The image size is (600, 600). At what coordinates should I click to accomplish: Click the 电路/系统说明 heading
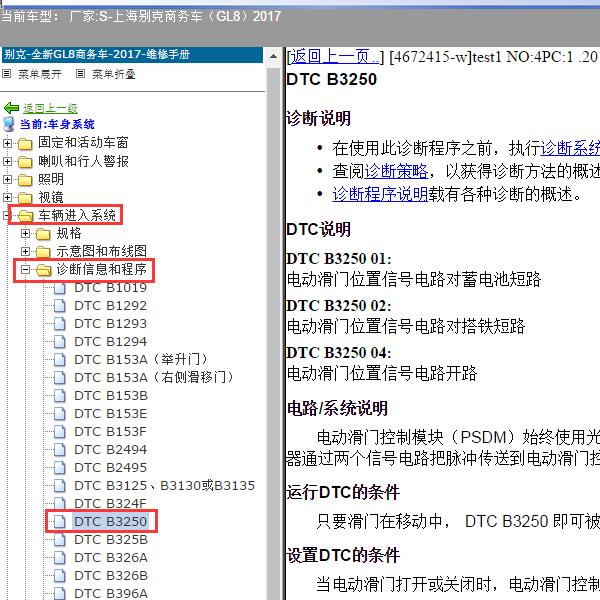[x=337, y=408]
